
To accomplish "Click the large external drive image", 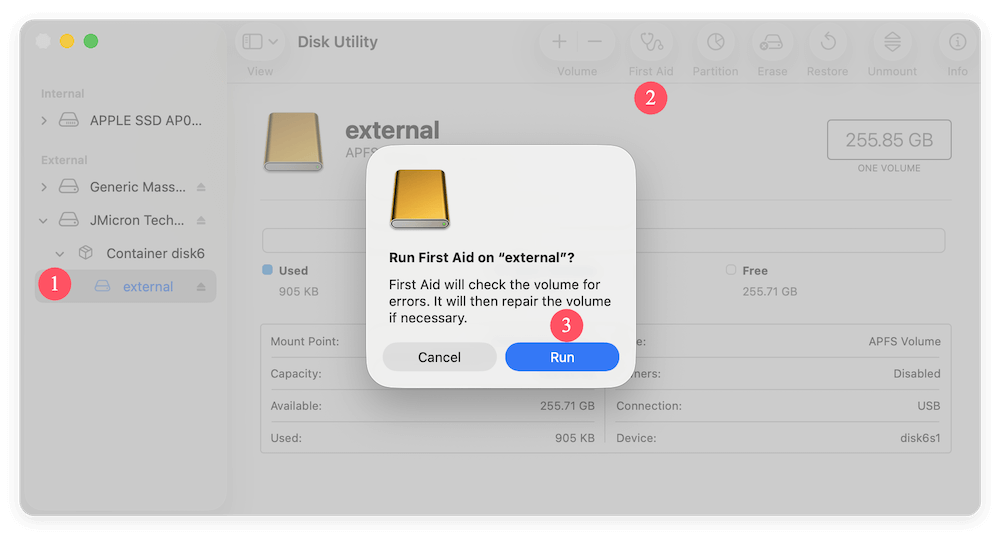I will tap(293, 142).
